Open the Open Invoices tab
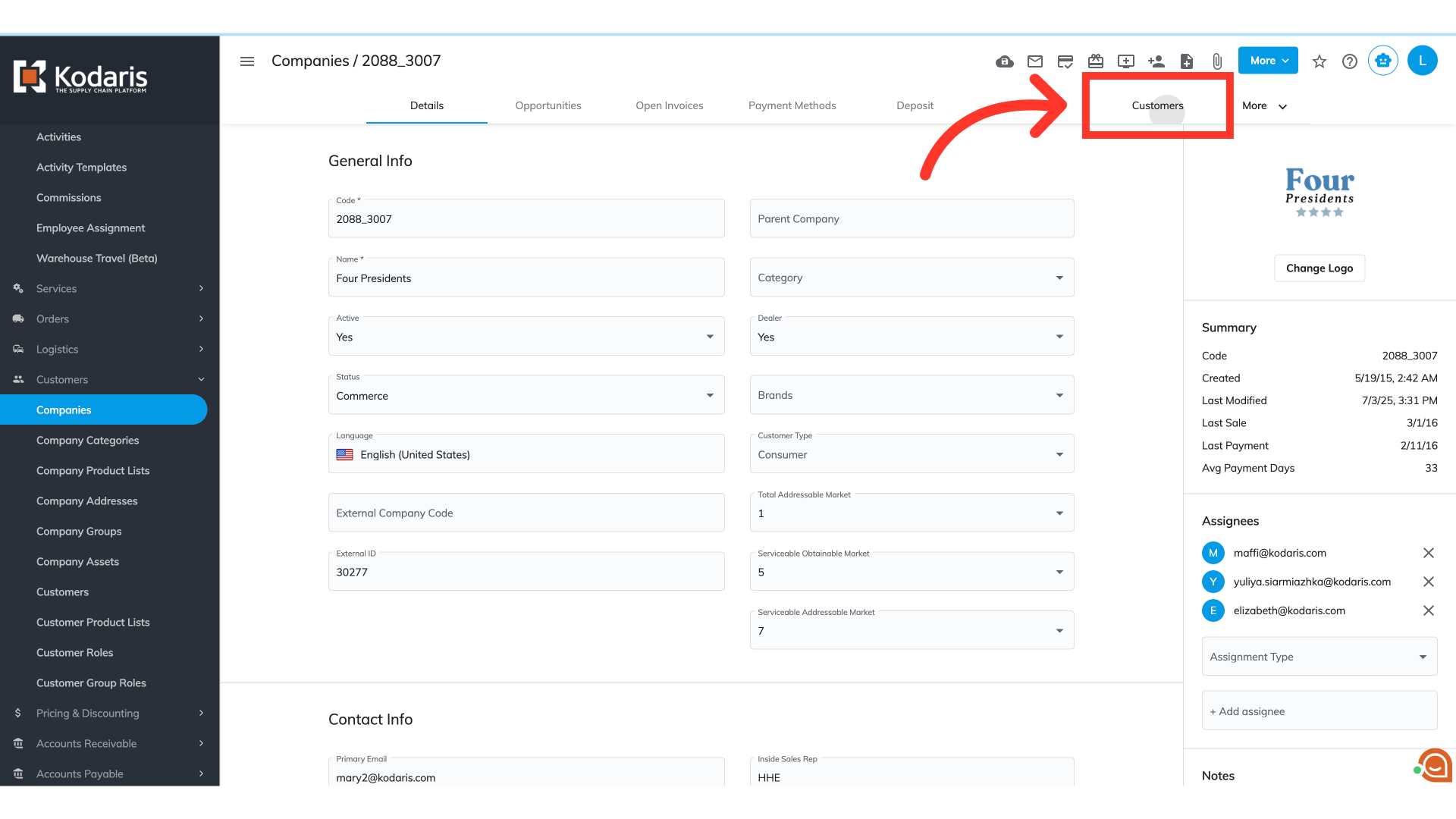 [669, 105]
